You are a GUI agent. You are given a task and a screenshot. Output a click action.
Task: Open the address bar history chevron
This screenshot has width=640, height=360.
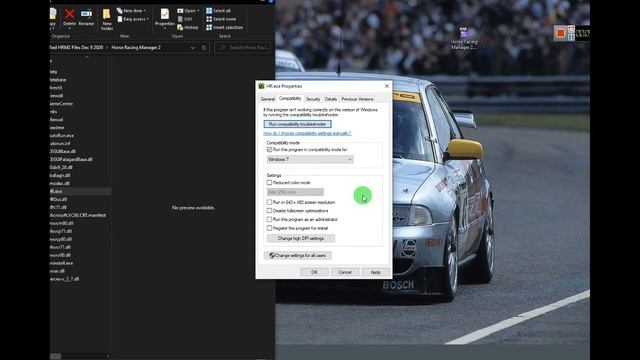(x=193, y=48)
